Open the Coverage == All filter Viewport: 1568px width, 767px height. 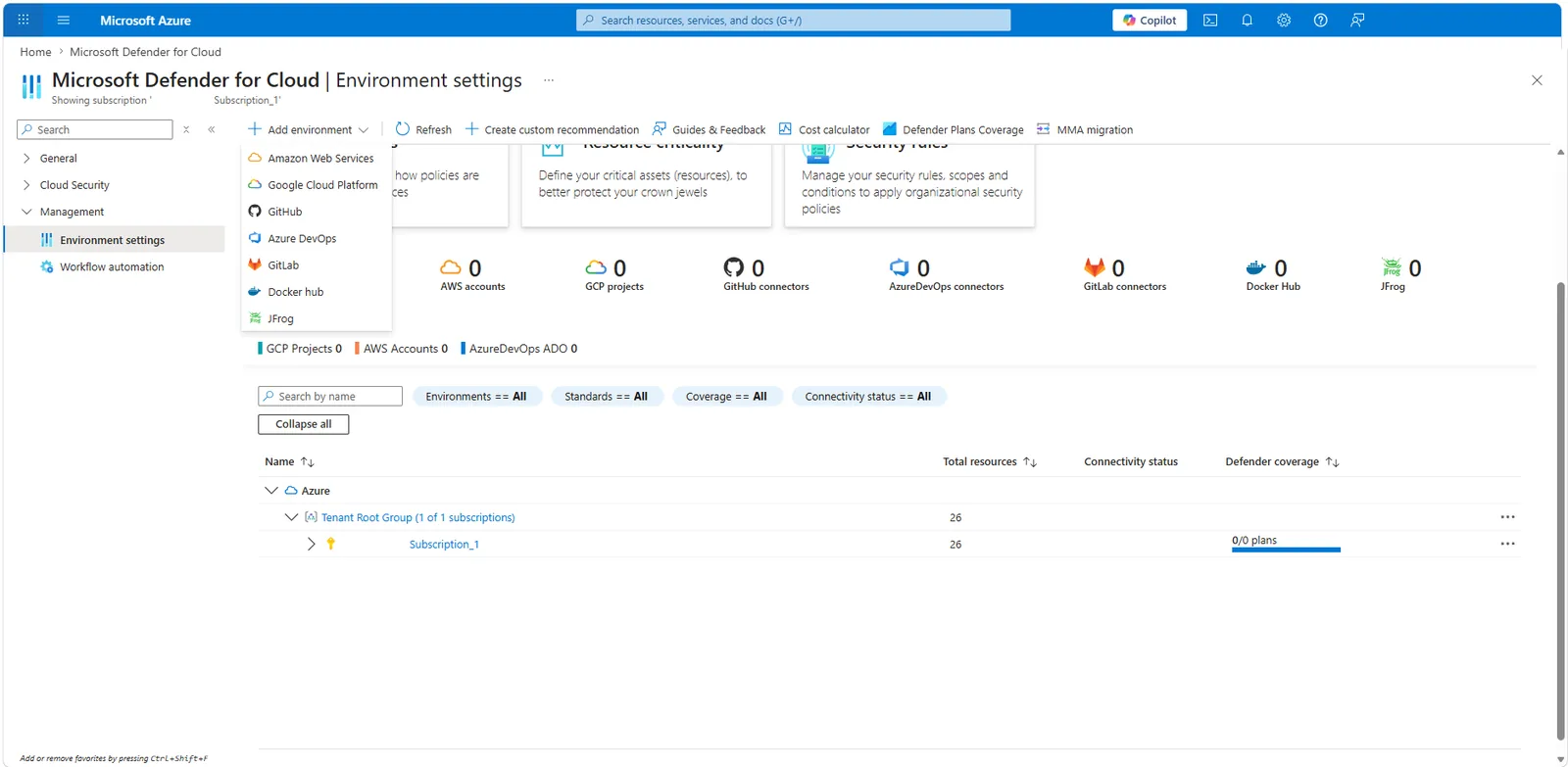[x=727, y=396]
